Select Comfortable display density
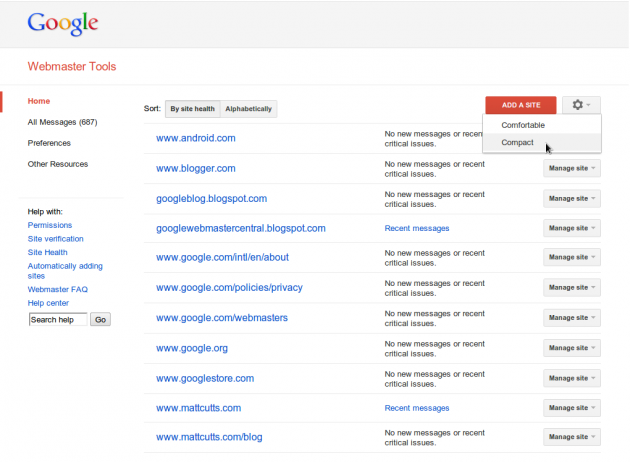 click(542, 125)
